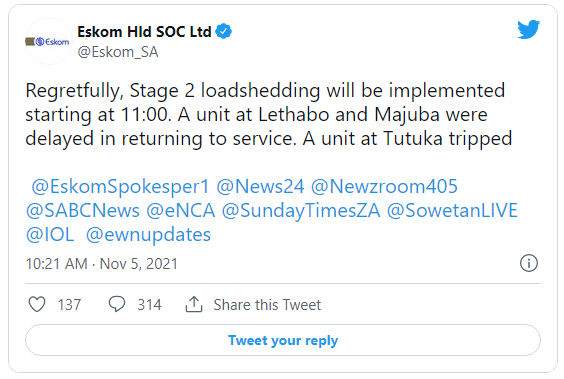Open the @News24 mention
The height and width of the screenshot is (379, 564).
pyautogui.click(x=260, y=187)
